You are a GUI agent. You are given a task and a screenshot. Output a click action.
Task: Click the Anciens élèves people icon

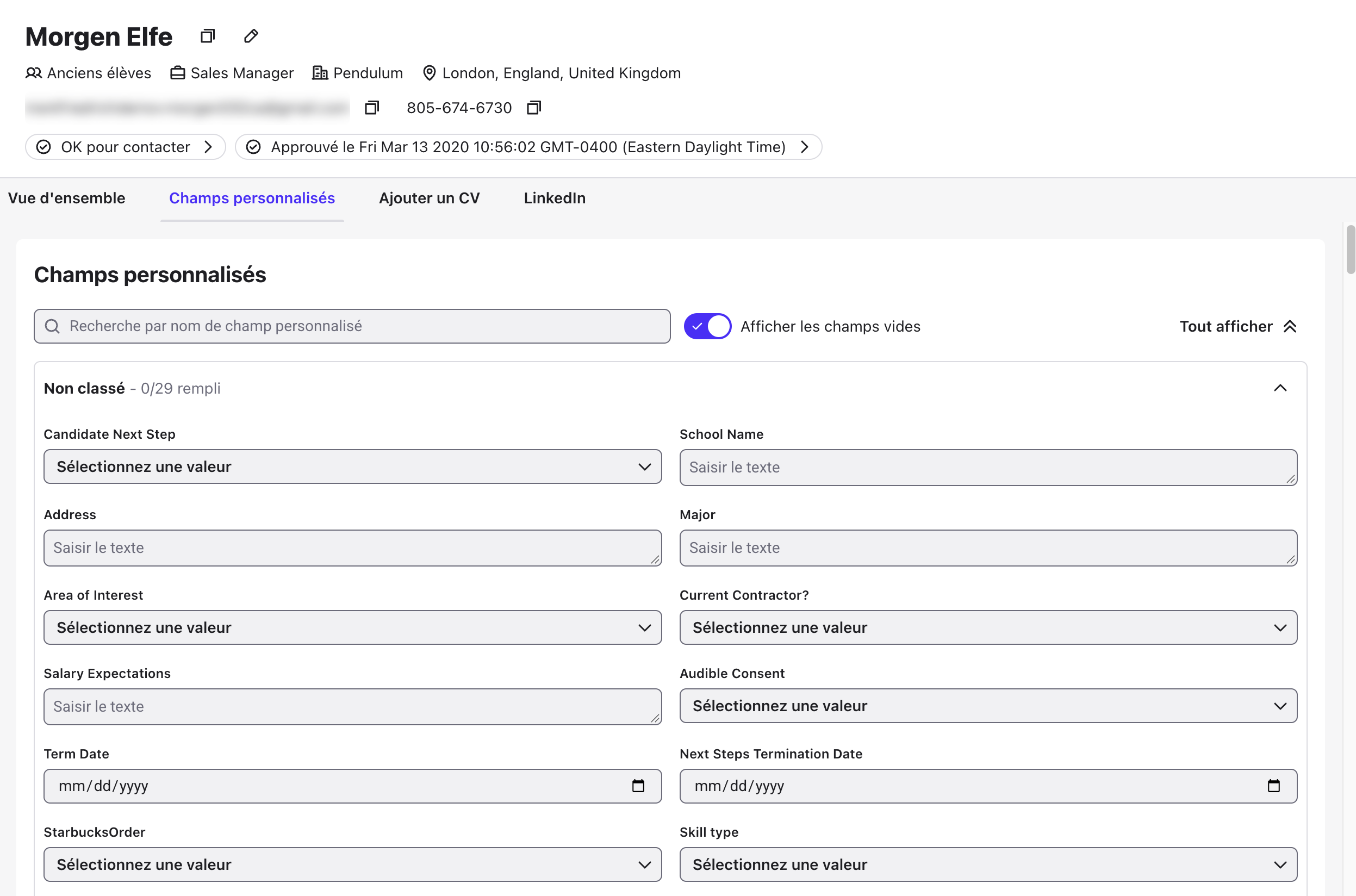34,73
